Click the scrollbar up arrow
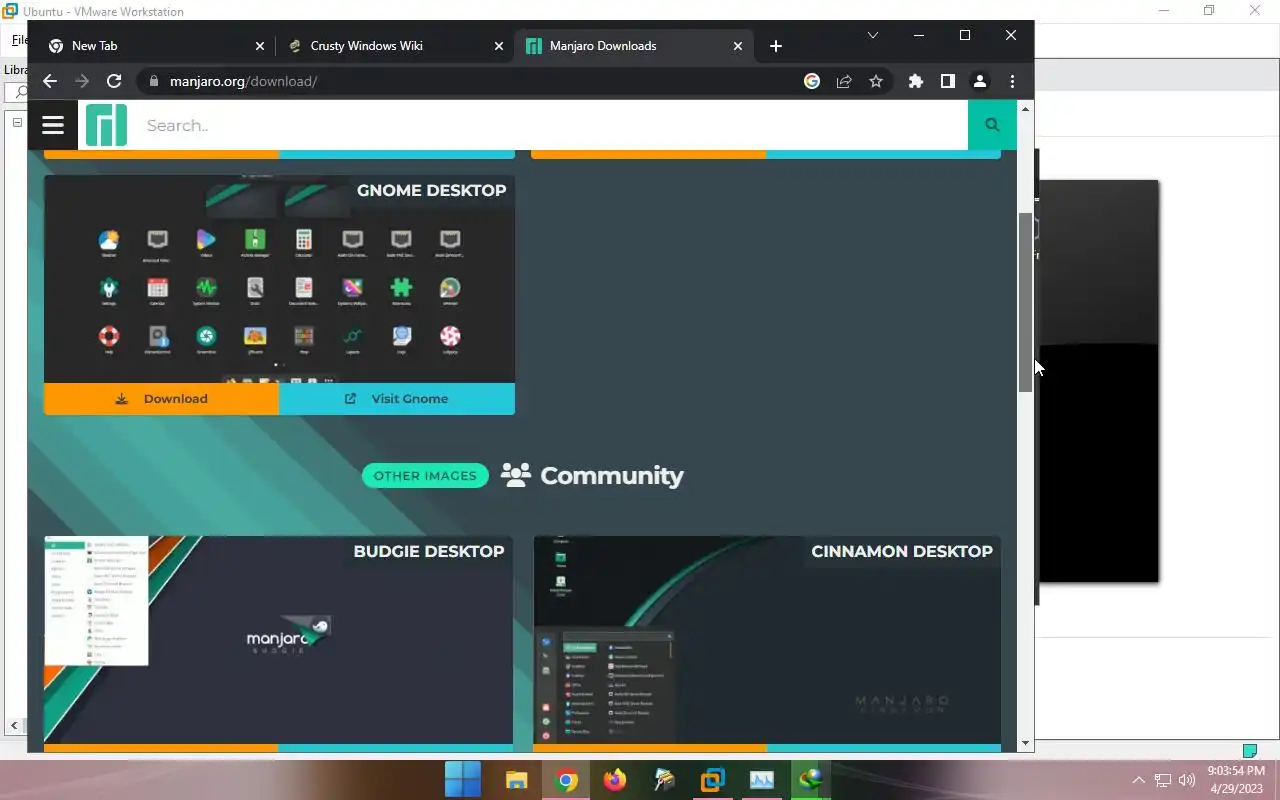This screenshot has height=800, width=1280. (1025, 108)
